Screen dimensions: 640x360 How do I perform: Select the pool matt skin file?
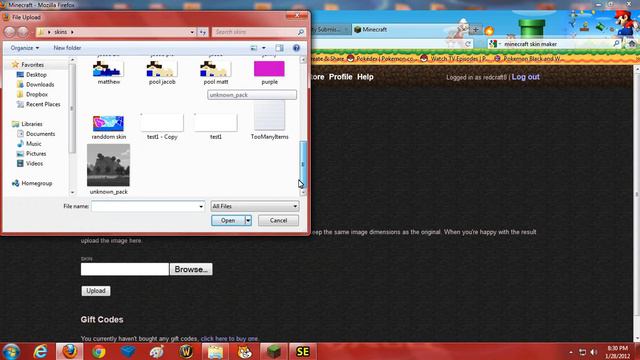pyautogui.click(x=216, y=73)
